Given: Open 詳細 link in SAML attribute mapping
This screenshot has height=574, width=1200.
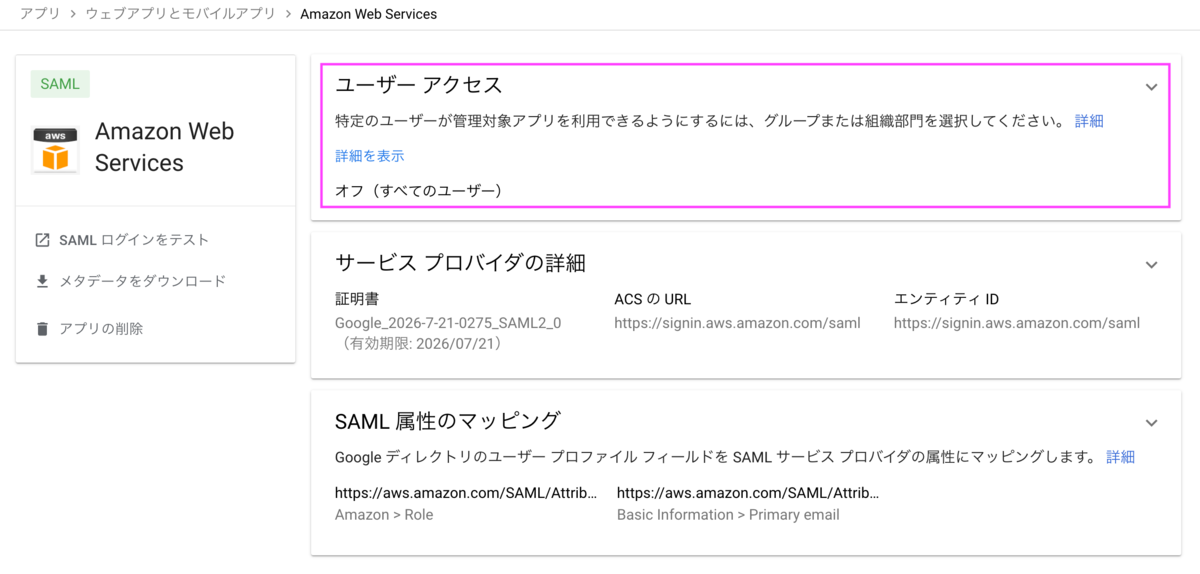Looking at the screenshot, I should 1120,457.
